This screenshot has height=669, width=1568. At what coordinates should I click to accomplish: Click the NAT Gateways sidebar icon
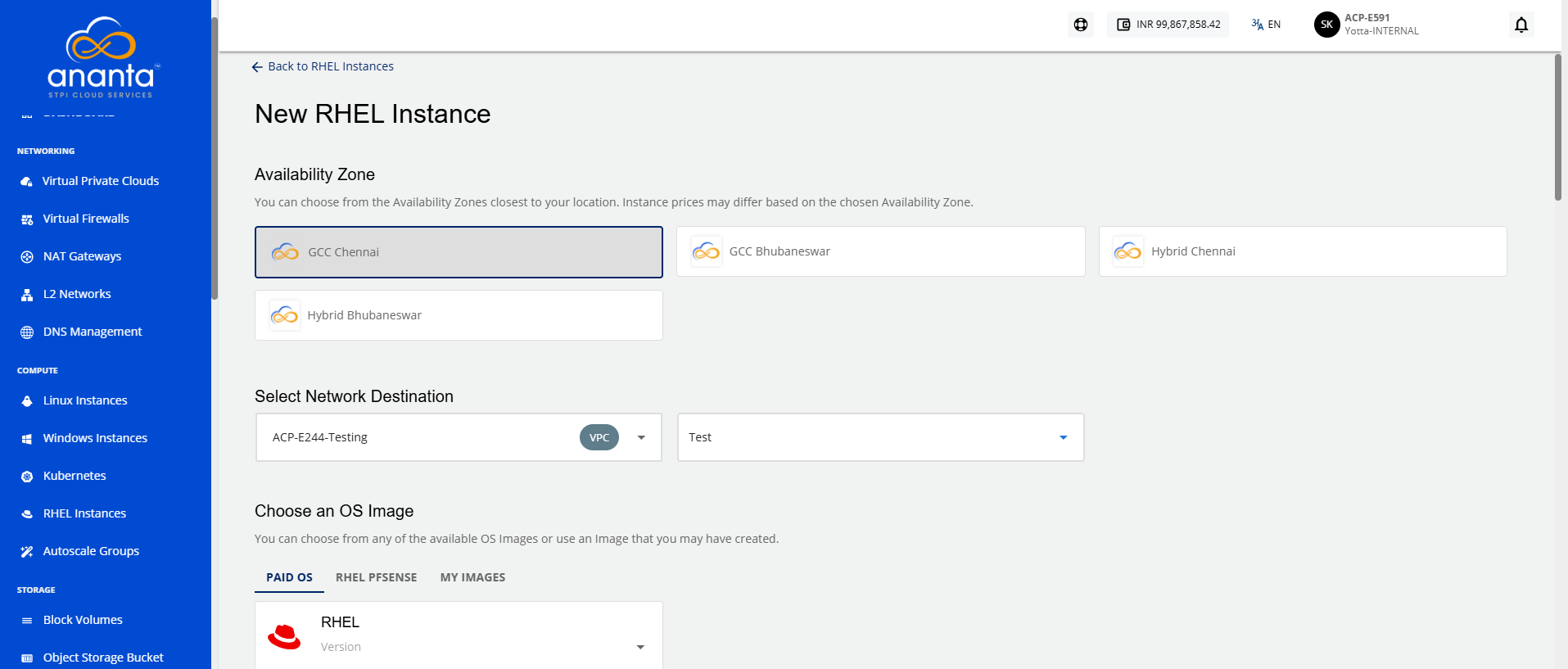[27, 257]
